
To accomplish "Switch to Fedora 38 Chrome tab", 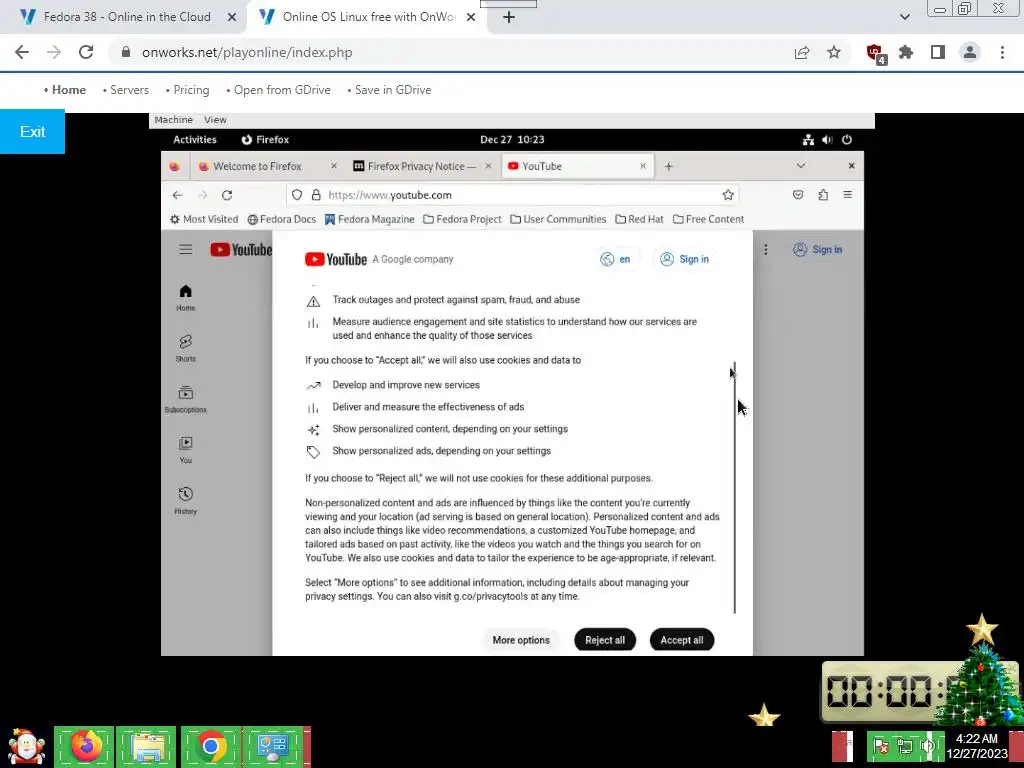I will click(127, 17).
